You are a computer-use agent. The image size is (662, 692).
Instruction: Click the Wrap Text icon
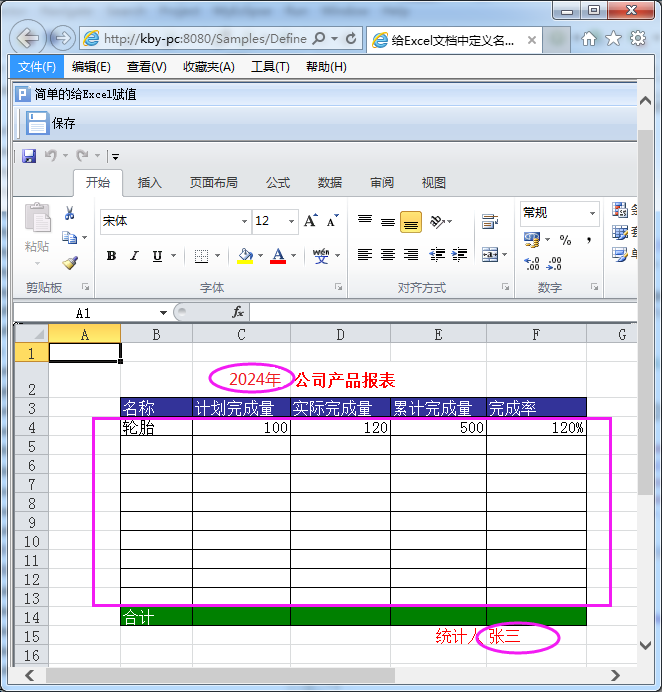490,221
